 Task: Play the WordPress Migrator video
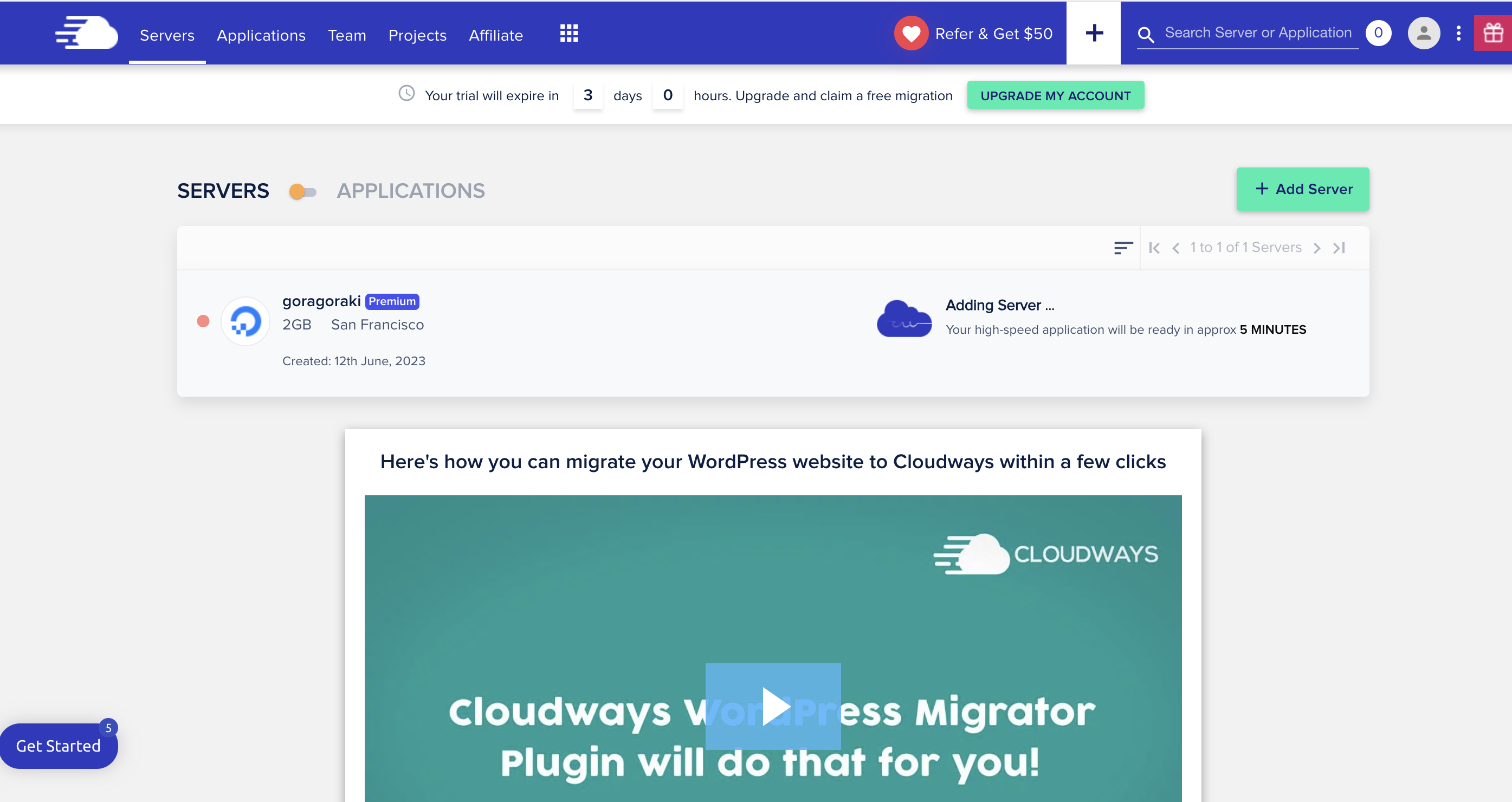click(x=772, y=706)
